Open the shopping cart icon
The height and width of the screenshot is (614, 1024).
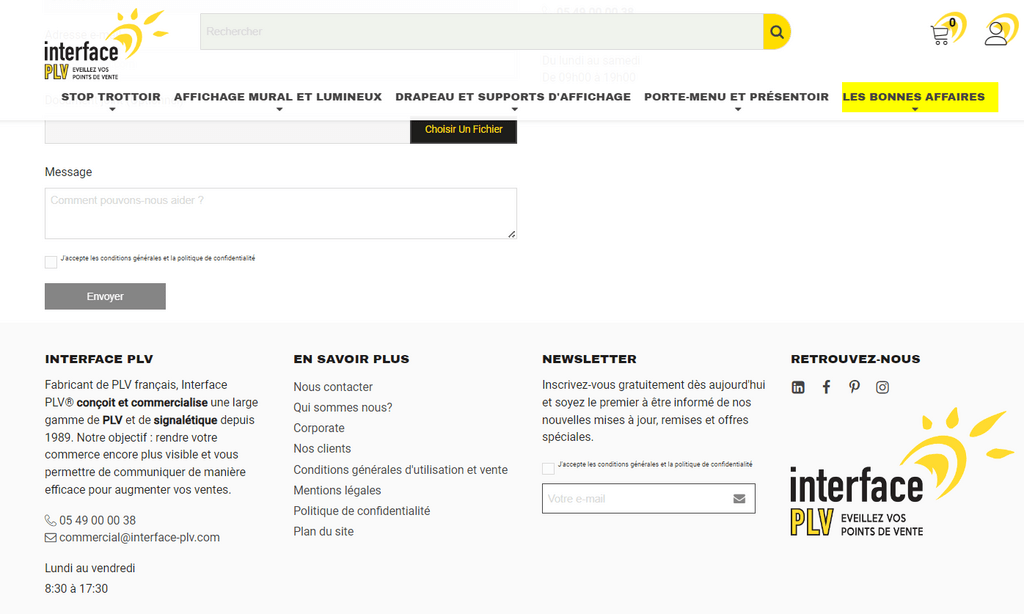click(940, 34)
